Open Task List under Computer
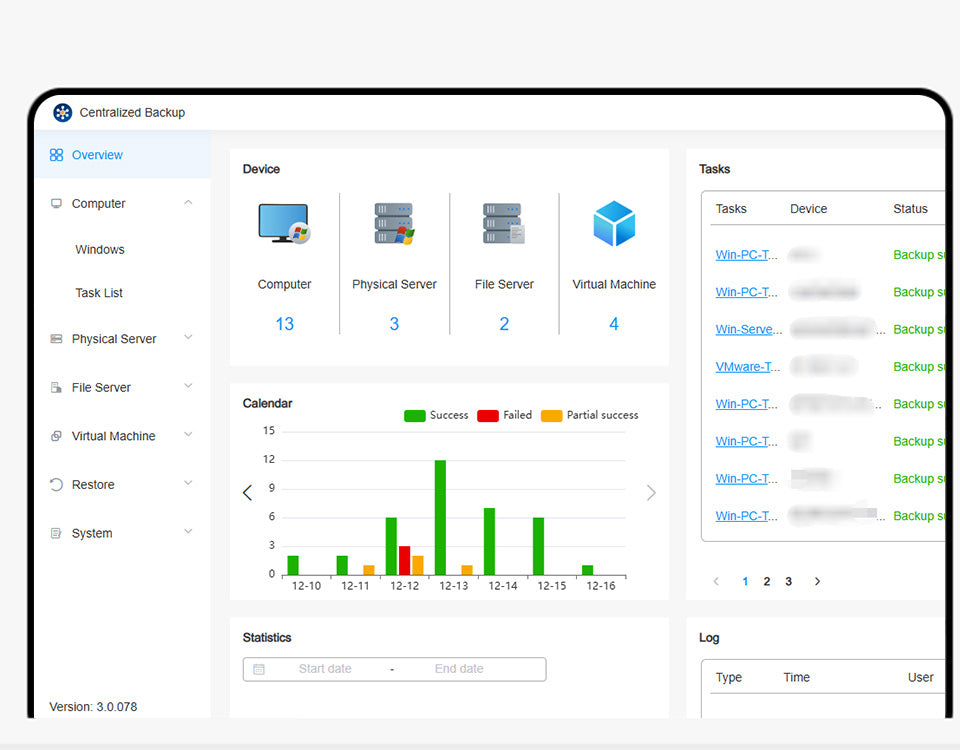The height and width of the screenshot is (750, 960). coord(99,293)
